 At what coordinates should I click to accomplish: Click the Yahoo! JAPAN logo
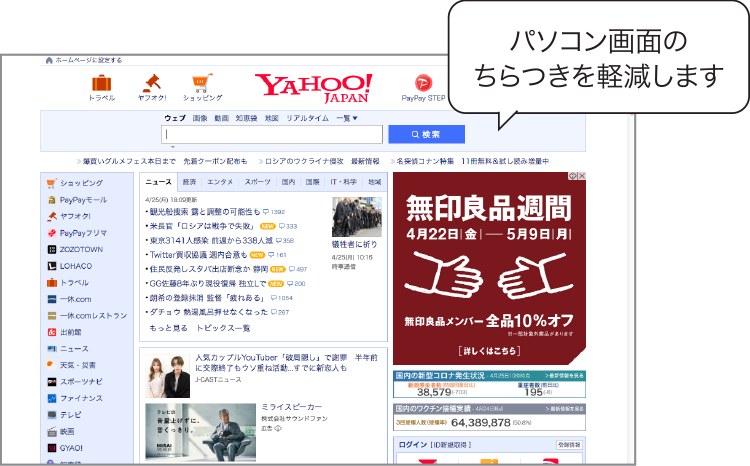pos(313,88)
